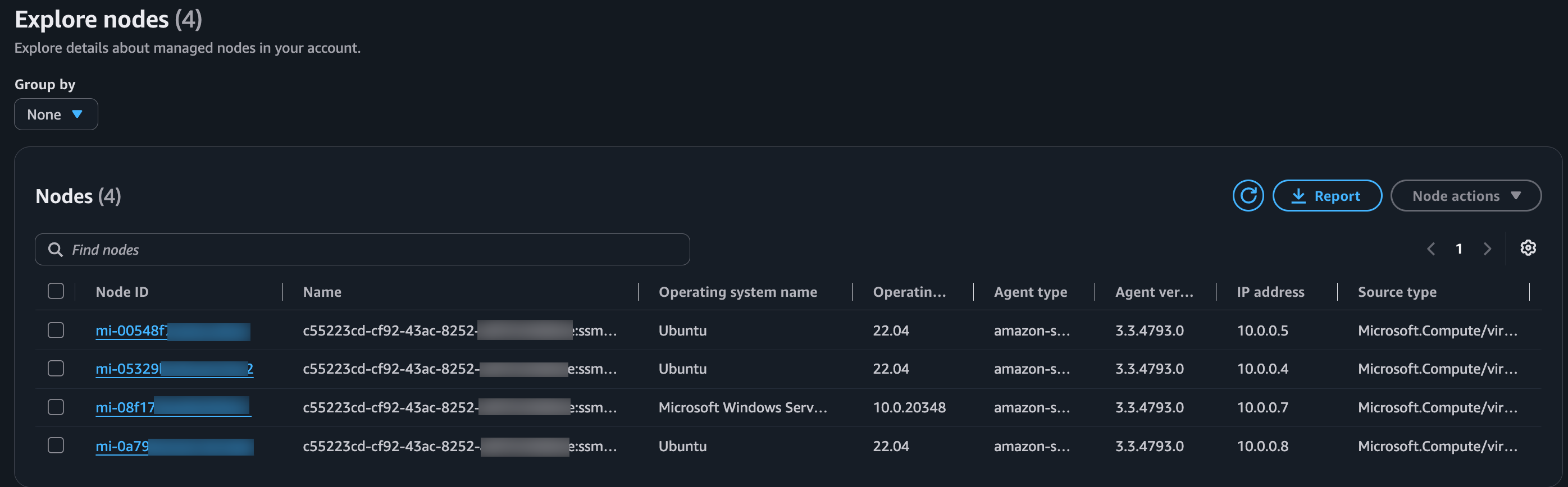Select checkbox for node mi-05329
1568x487 pixels.
pyautogui.click(x=56, y=369)
